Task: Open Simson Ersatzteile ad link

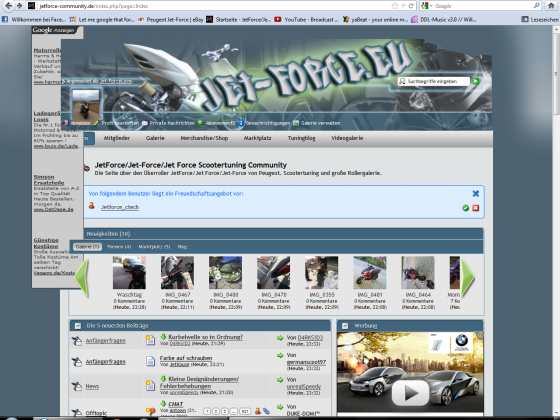Action: [x=49, y=180]
